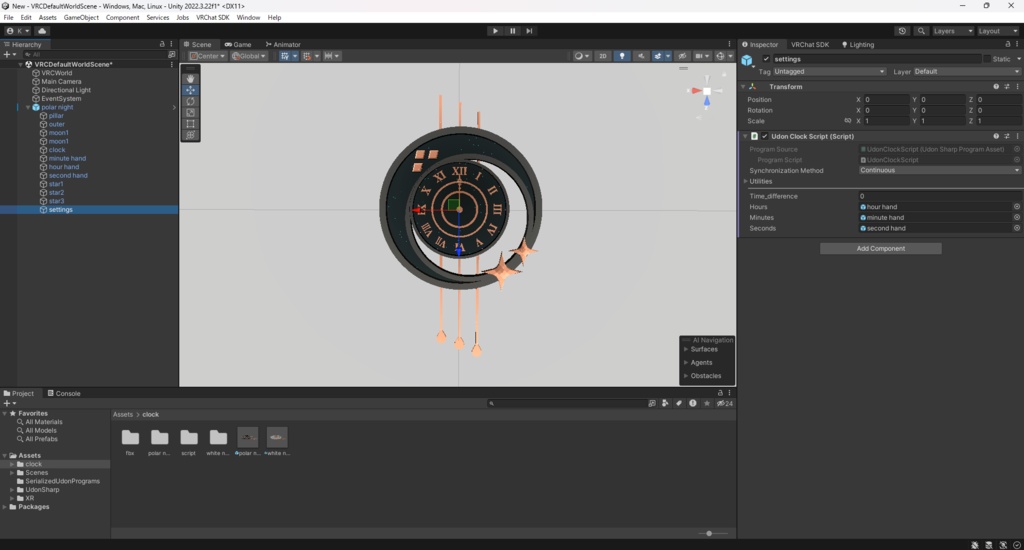Switch to the Game tab
Viewport: 1024px width, 550px height.
click(x=238, y=44)
